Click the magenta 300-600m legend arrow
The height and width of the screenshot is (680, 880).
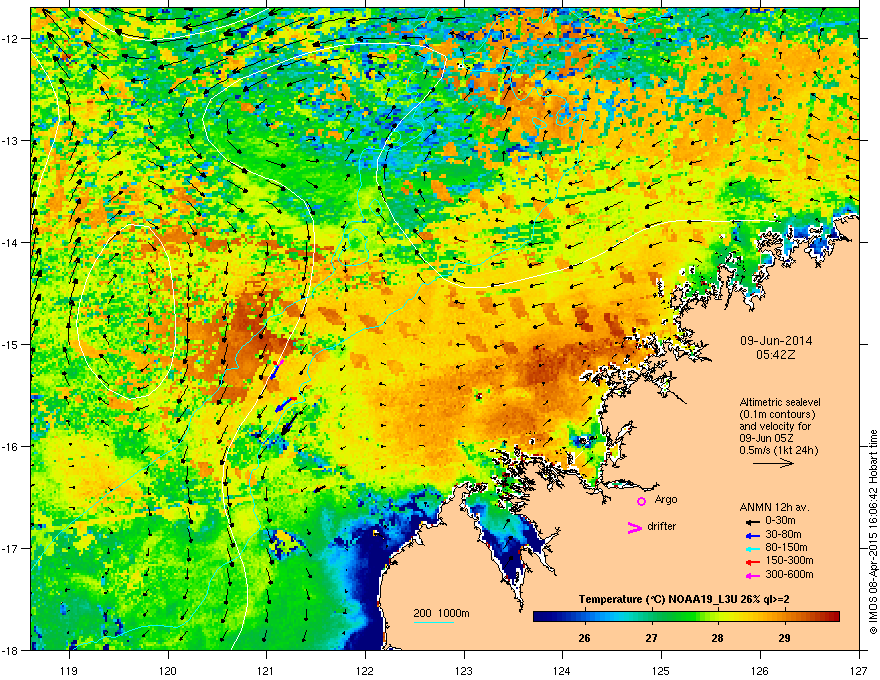752,576
